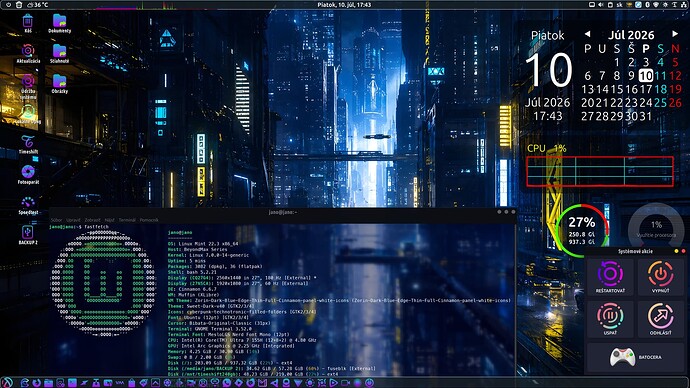Screen dimensions: 690x388
Task: Open the Súbor menu in terminal
Action: tap(56, 220)
